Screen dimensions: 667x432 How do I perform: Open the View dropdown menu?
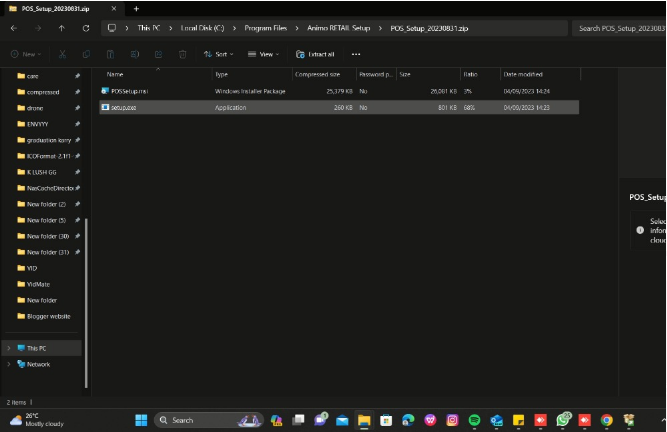click(x=265, y=54)
